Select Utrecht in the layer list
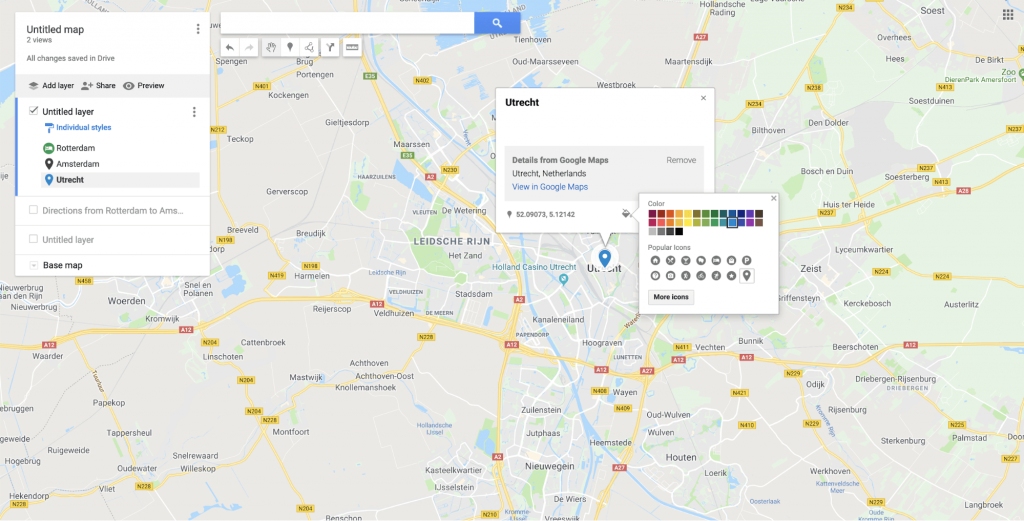The width and height of the screenshot is (1024, 521). [120, 180]
